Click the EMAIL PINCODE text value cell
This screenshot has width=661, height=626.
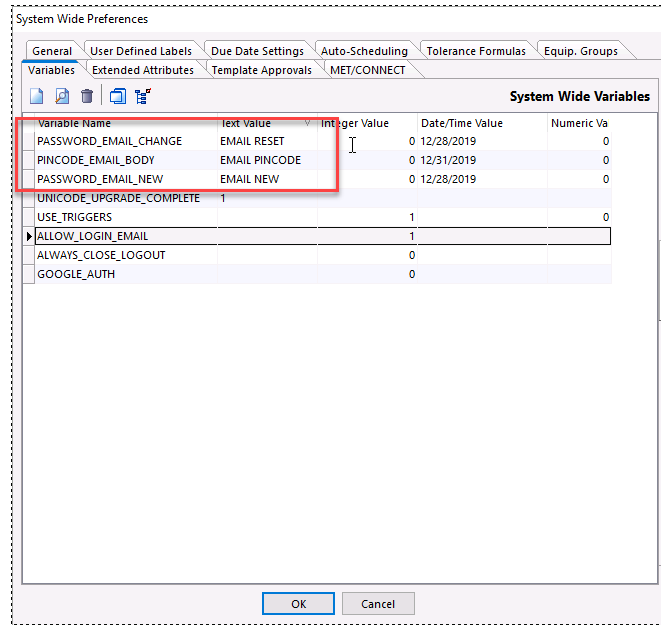click(261, 160)
